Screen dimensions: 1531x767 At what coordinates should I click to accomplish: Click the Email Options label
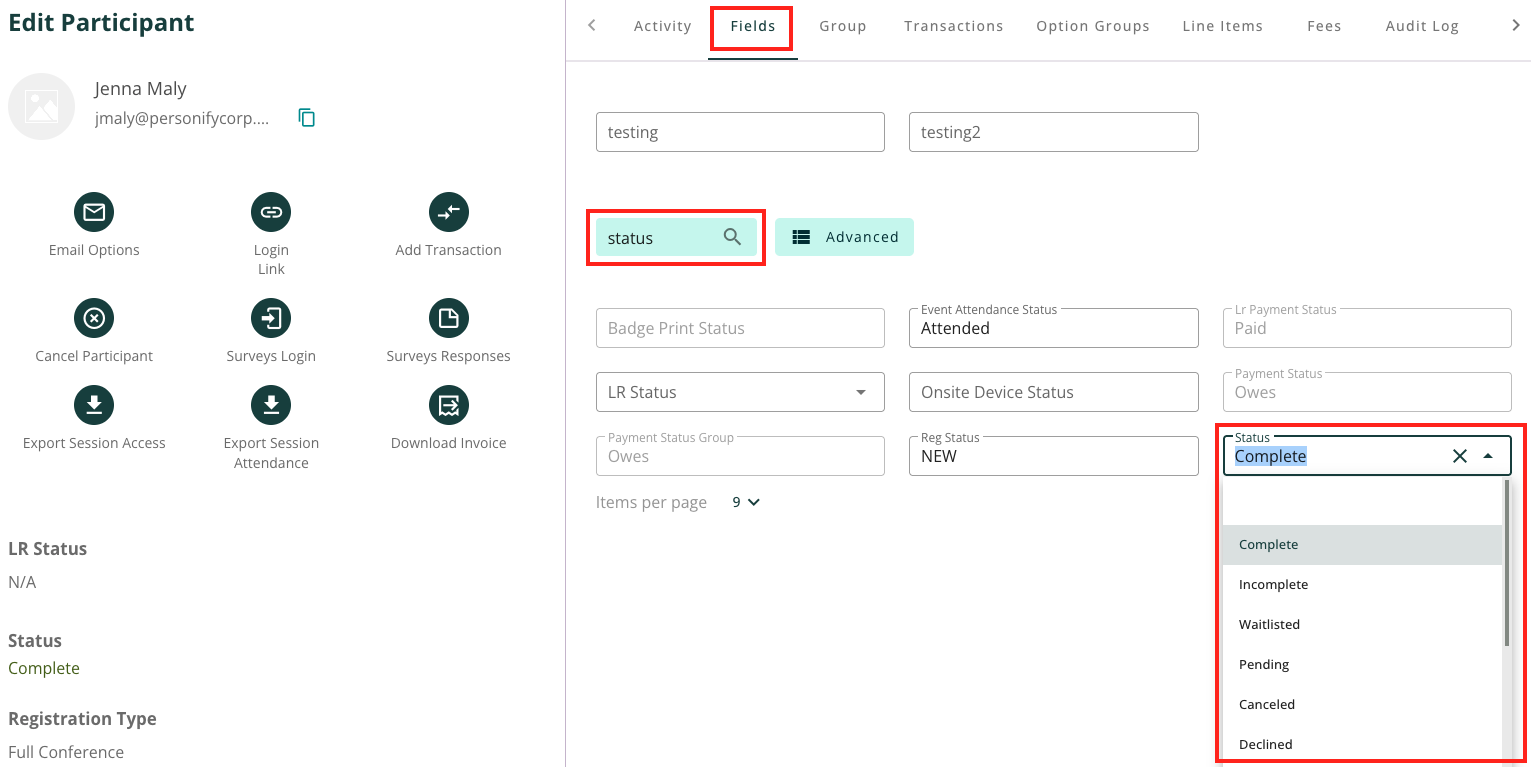(94, 250)
